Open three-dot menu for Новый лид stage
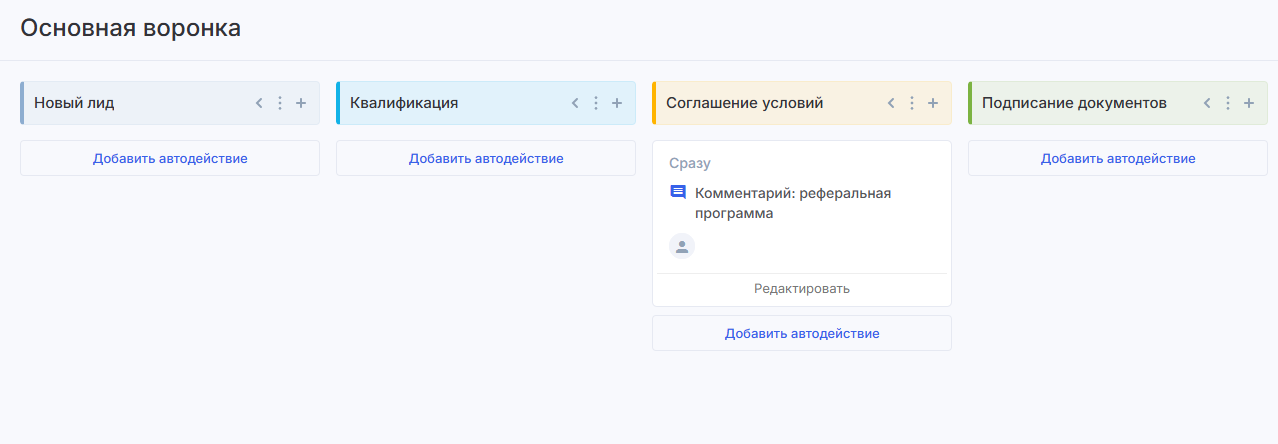Viewport: 1278px width, 444px height. (280, 103)
